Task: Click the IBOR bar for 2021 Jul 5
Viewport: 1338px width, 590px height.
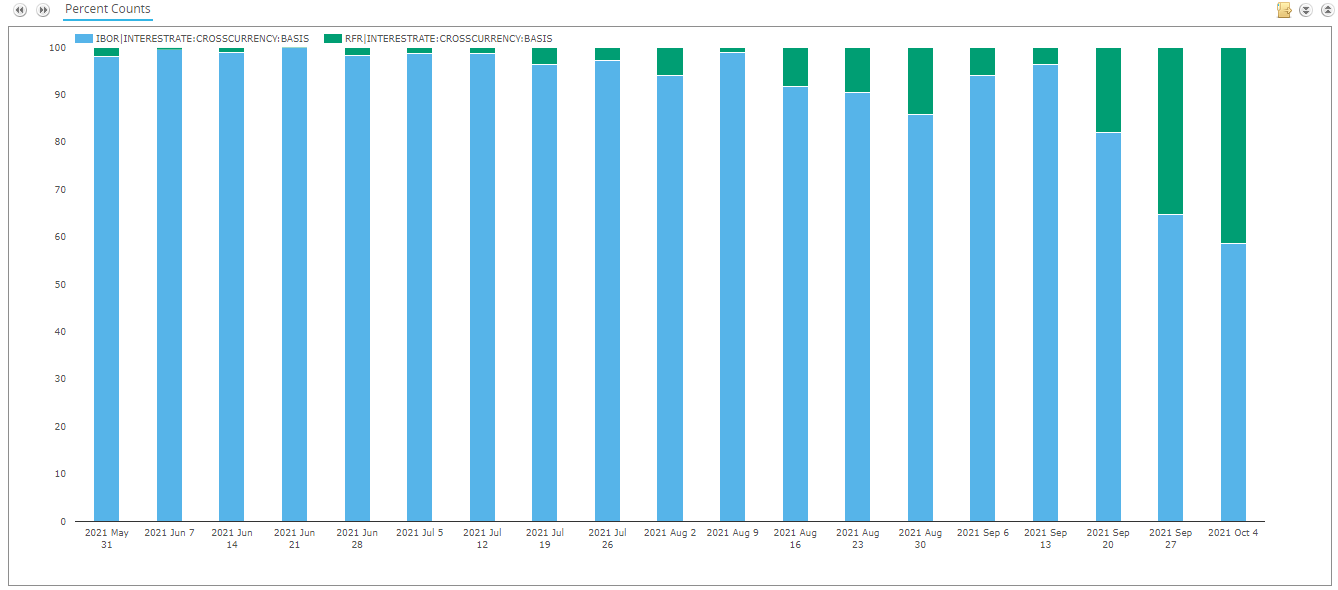Action: 419,287
